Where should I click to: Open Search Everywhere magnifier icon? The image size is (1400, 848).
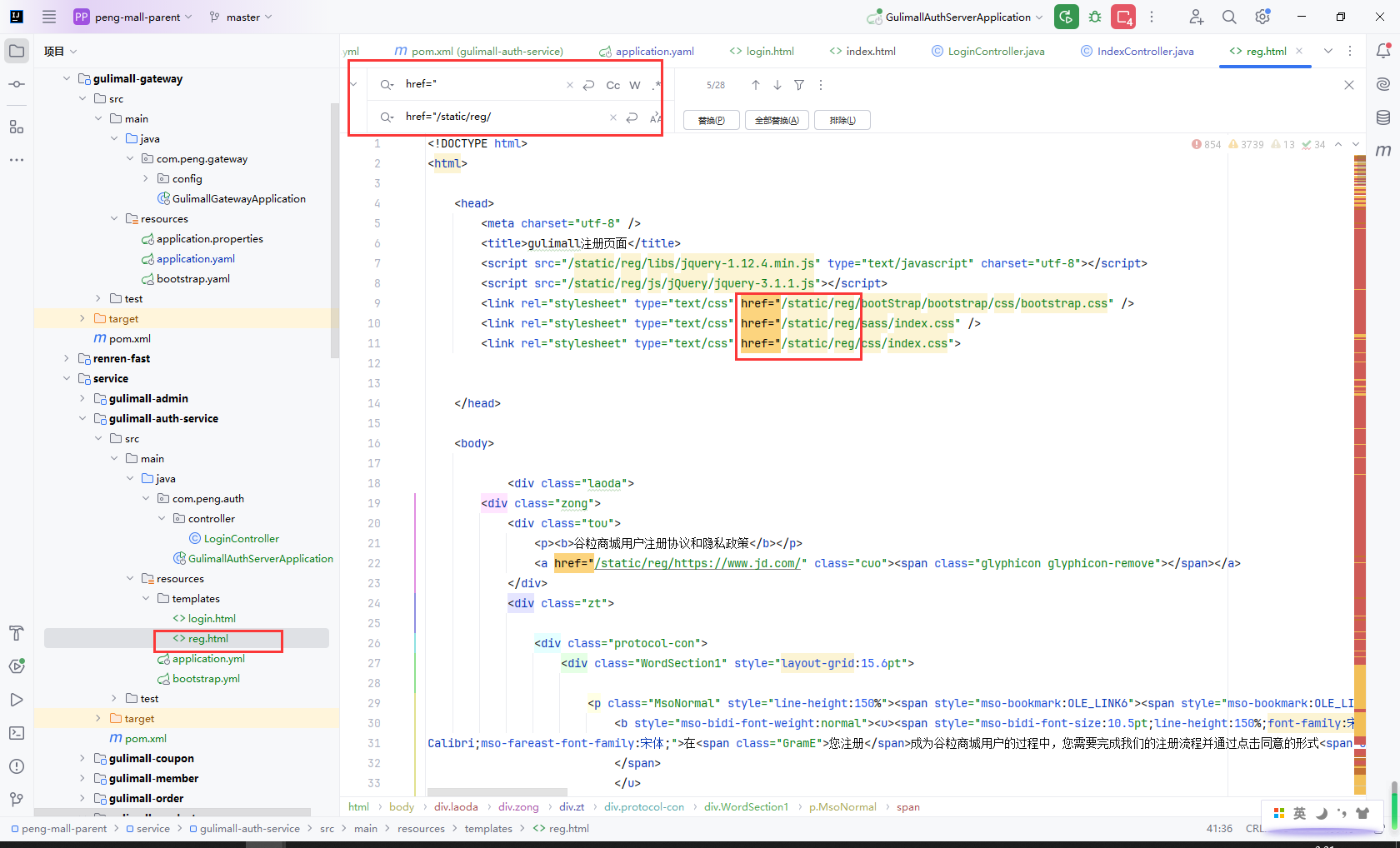[x=1229, y=17]
